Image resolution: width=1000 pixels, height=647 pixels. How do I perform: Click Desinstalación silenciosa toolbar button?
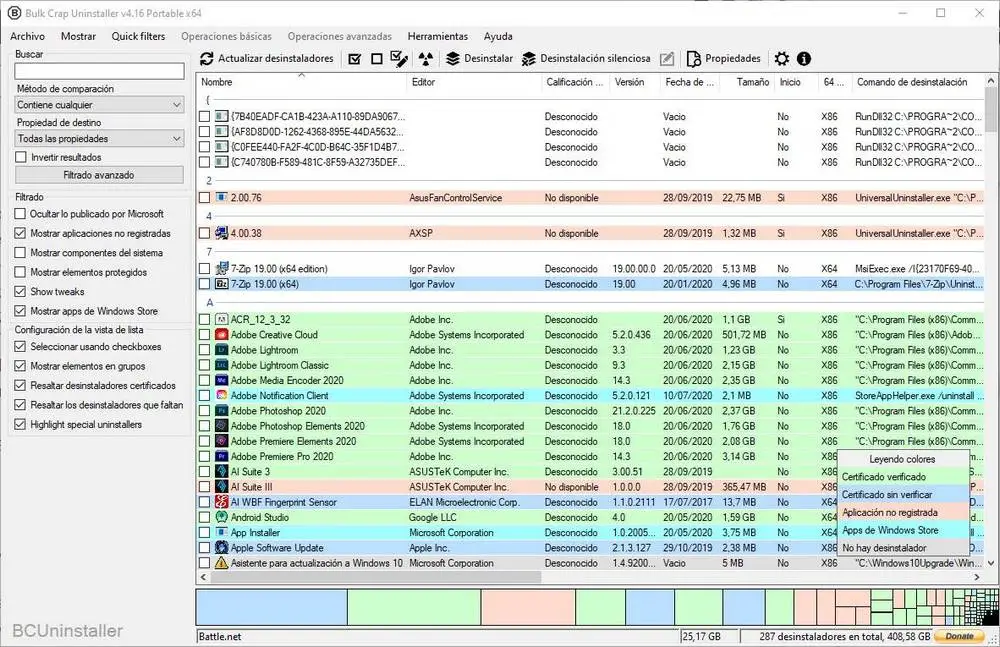pyautogui.click(x=586, y=59)
